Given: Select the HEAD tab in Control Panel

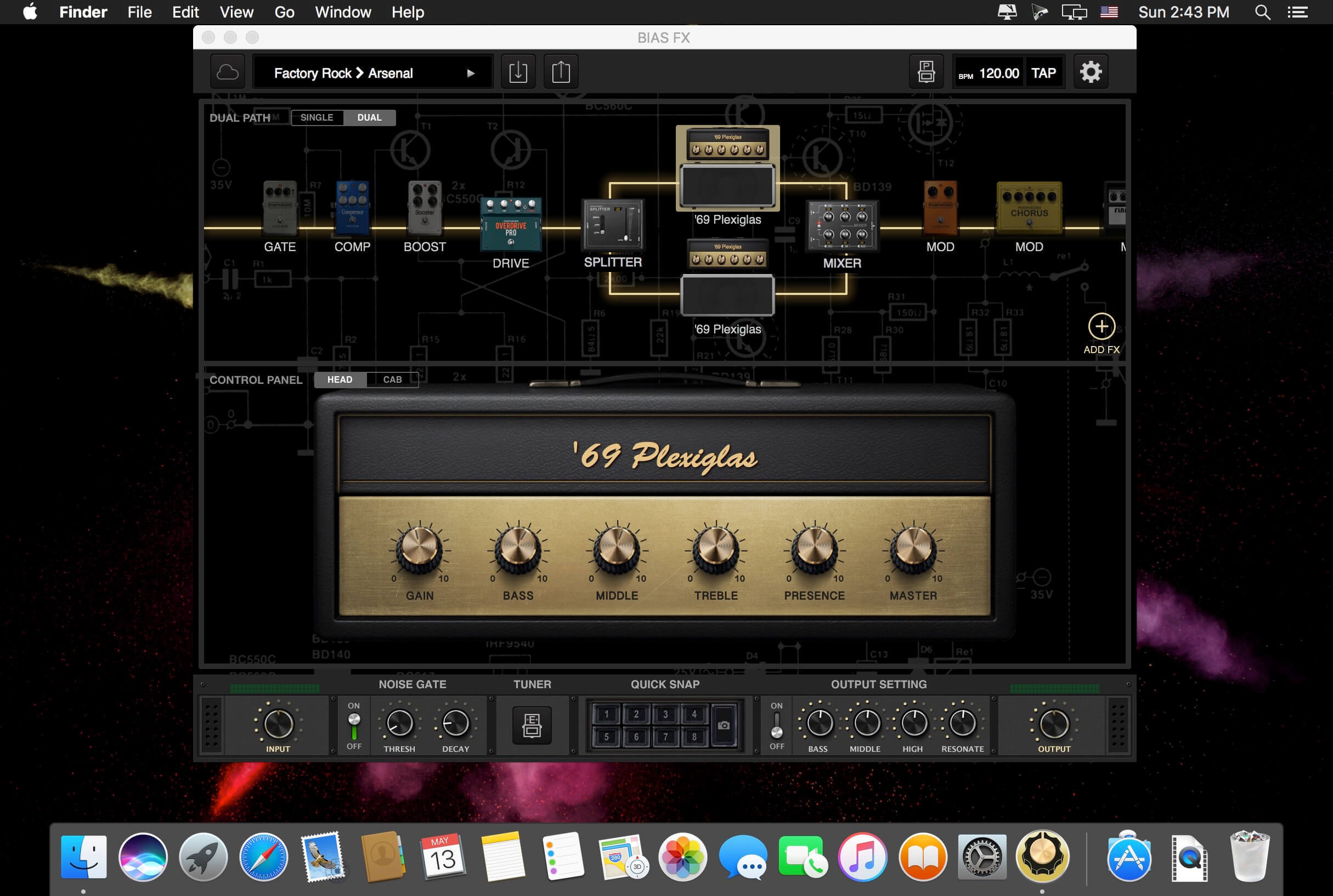Looking at the screenshot, I should (340, 379).
